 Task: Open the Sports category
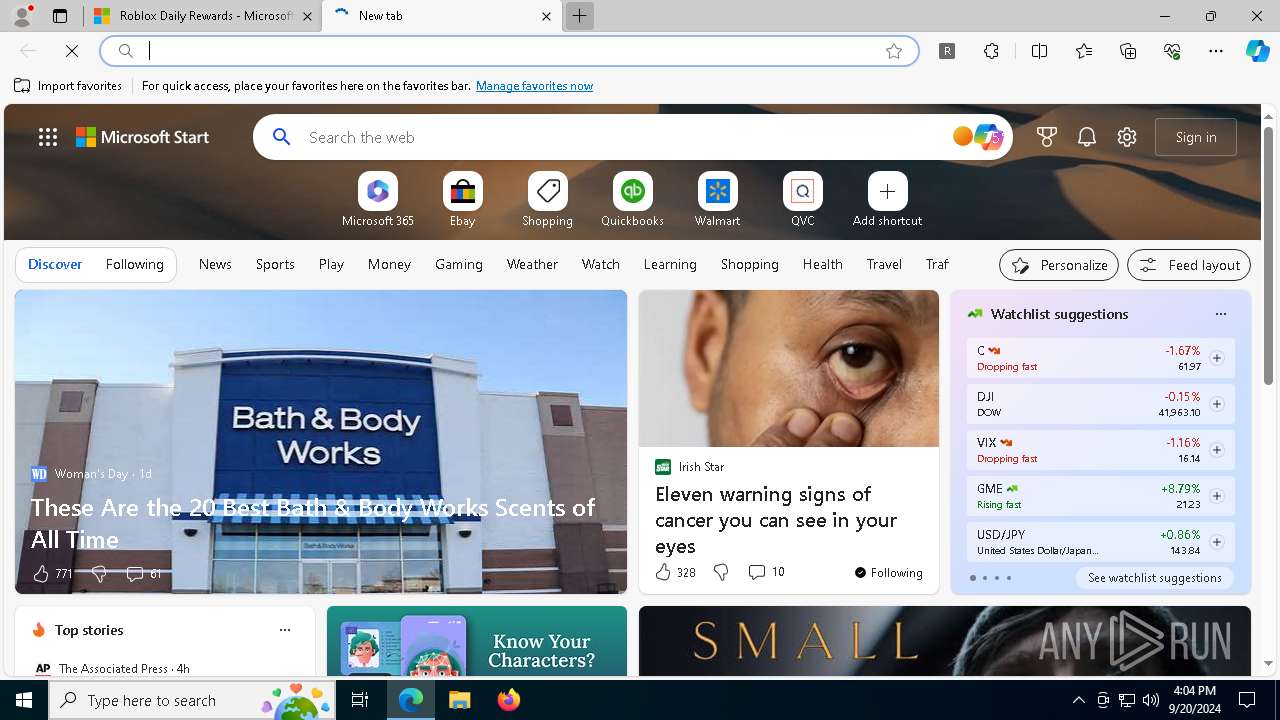click(275, 264)
